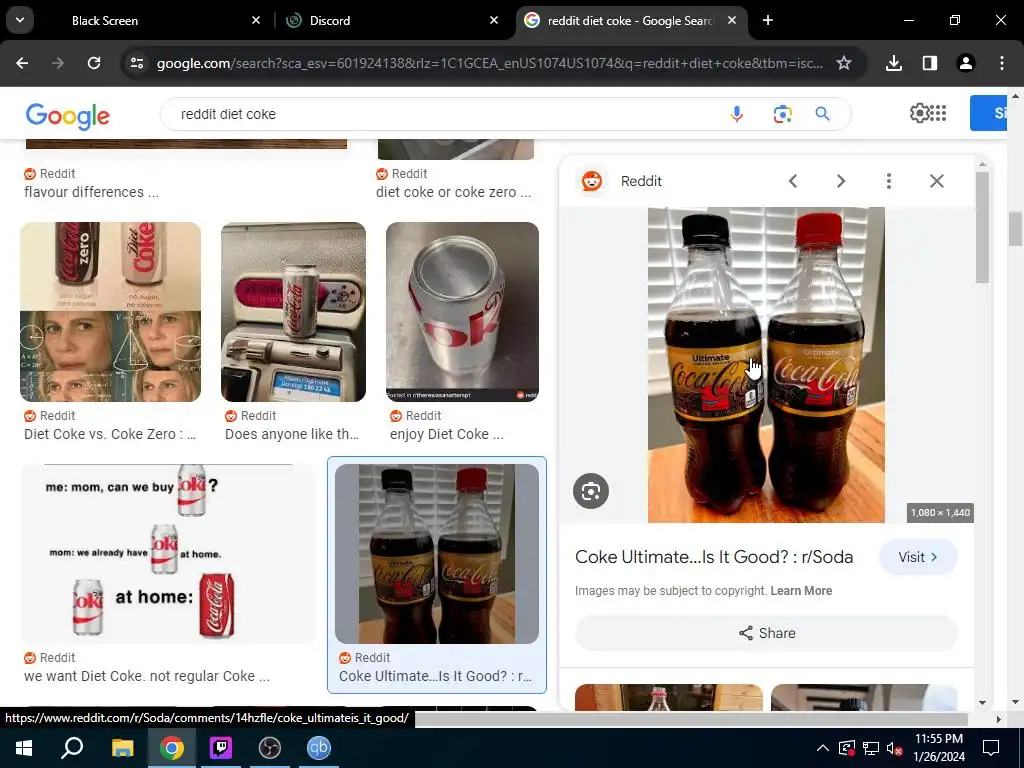Go back to the previous page
This screenshot has height=768, width=1024.
[x=22, y=63]
